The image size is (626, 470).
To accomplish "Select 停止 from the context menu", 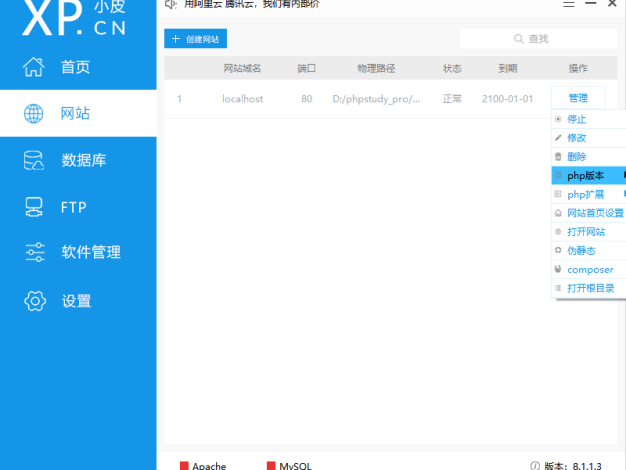I will click(x=588, y=119).
